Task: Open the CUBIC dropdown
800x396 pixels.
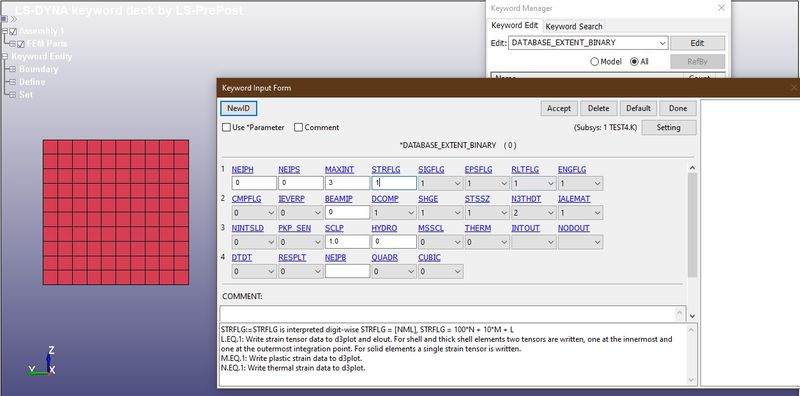Action: coord(440,271)
